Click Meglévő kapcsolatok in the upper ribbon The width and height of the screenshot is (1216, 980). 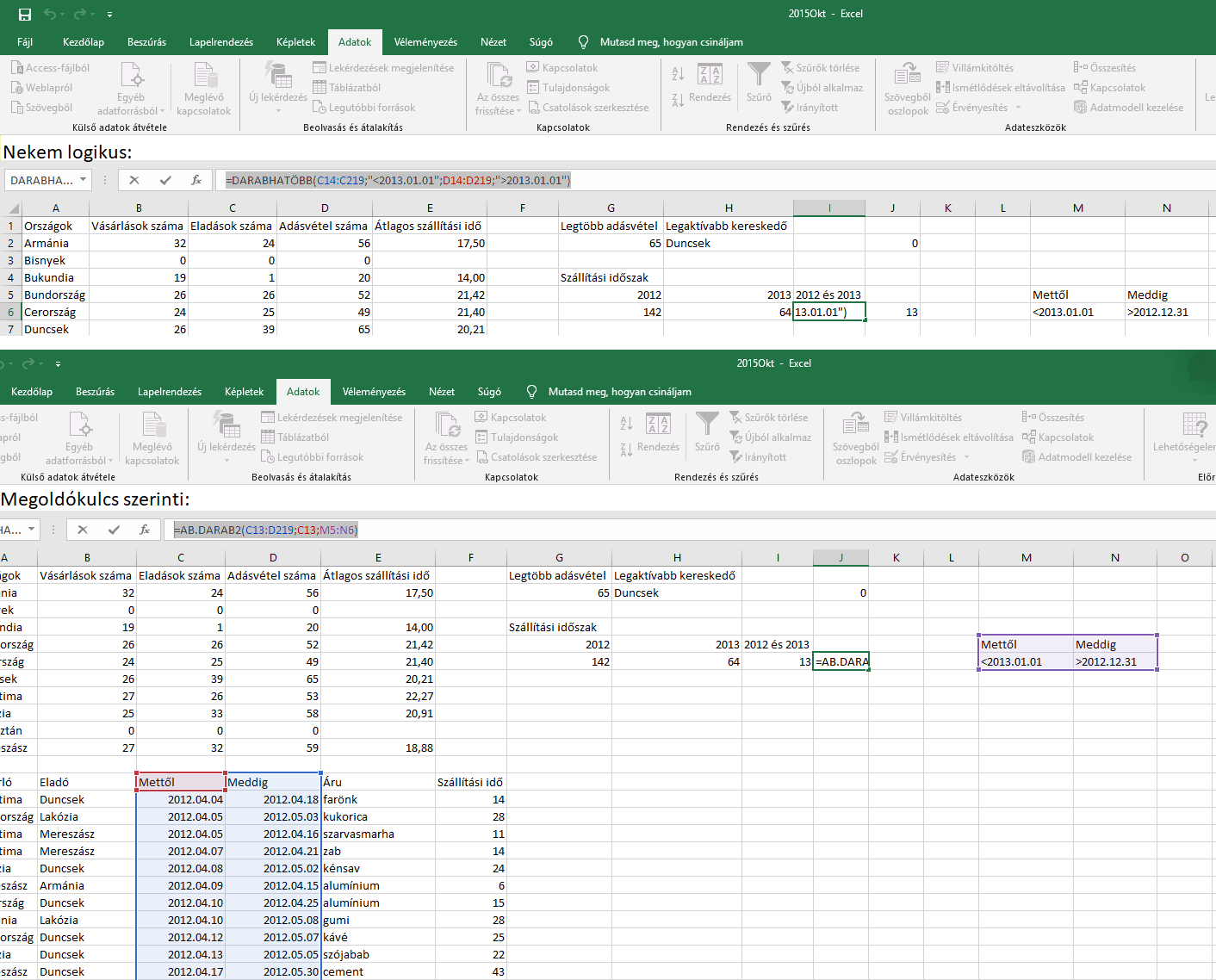tap(204, 90)
